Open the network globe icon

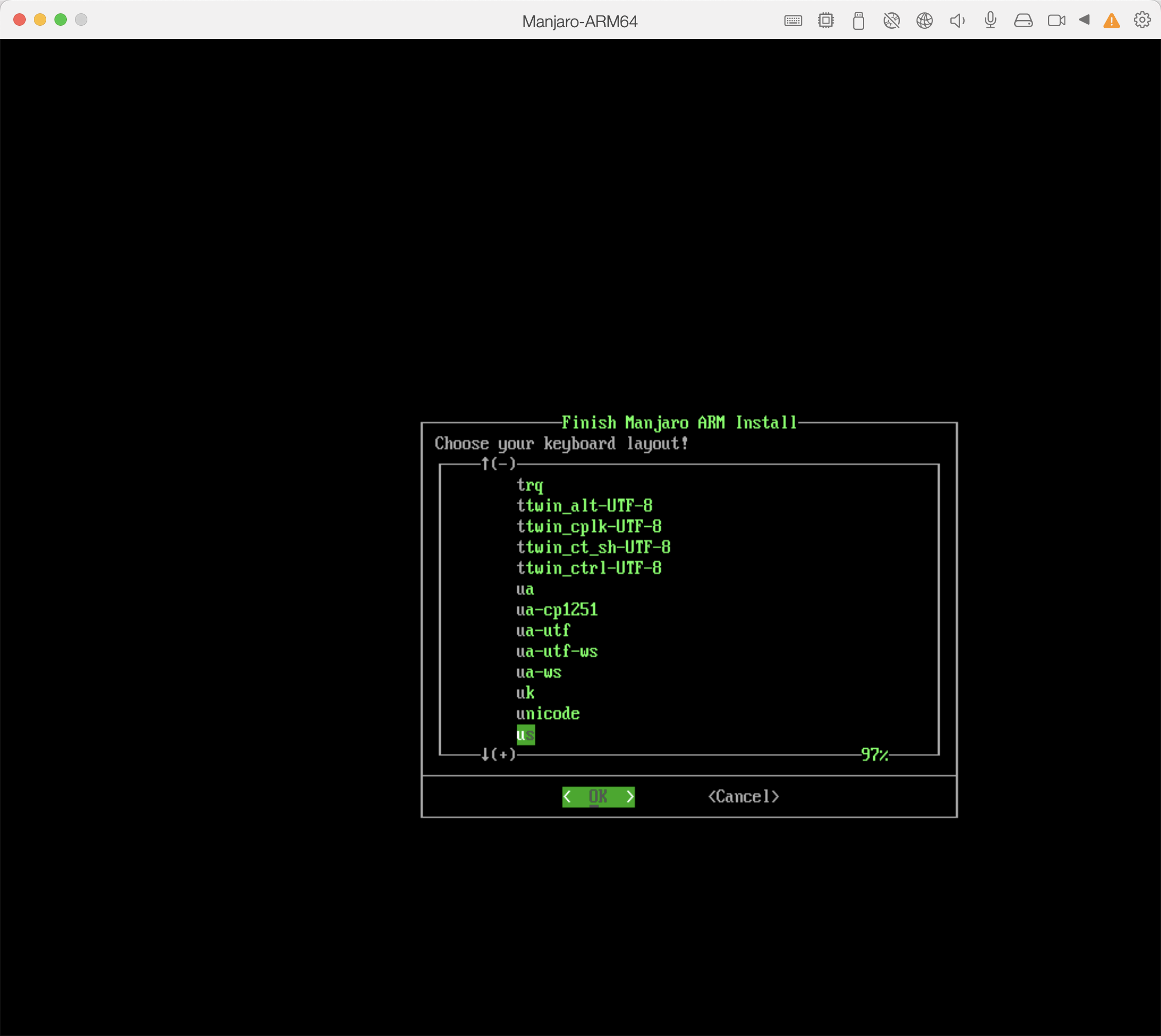click(925, 21)
